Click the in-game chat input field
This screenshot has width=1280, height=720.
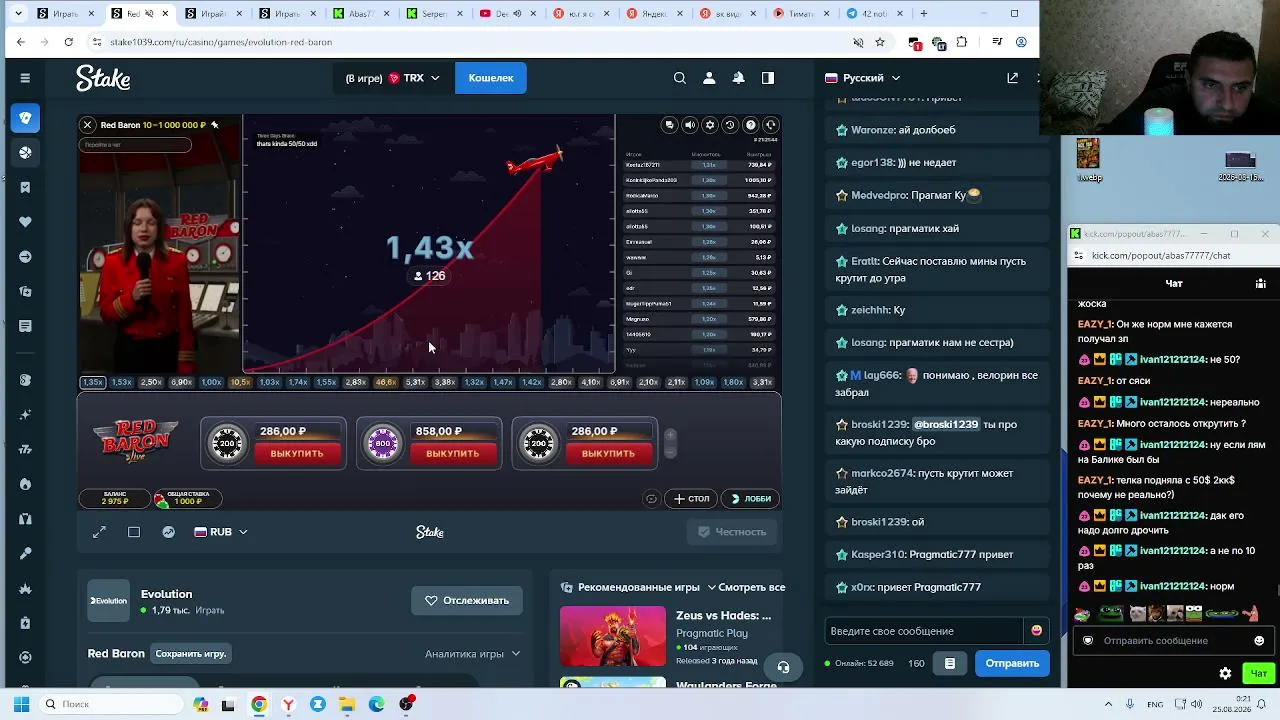pyautogui.click(x=135, y=145)
